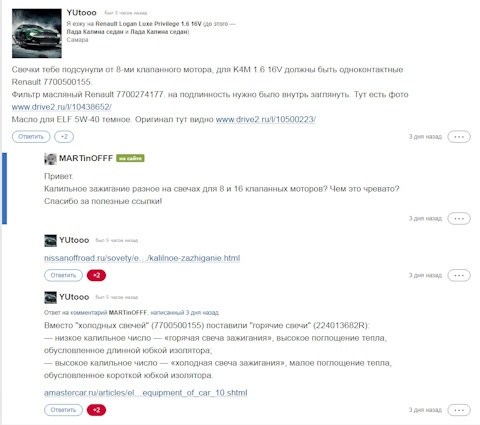Toggle red +2 rating under the last comment
Viewport: 480px width, 425px height.
point(96,410)
